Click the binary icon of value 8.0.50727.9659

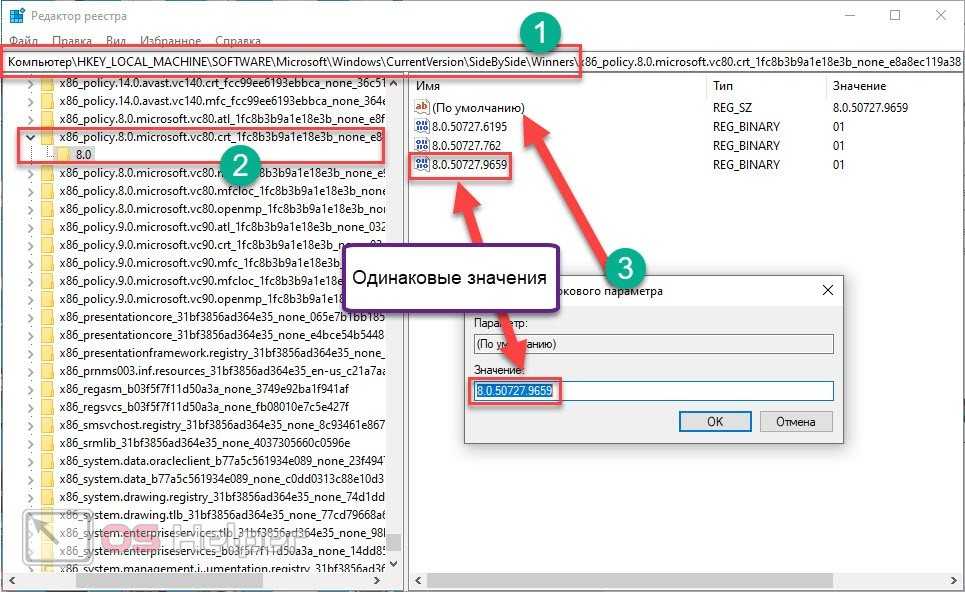click(x=421, y=165)
